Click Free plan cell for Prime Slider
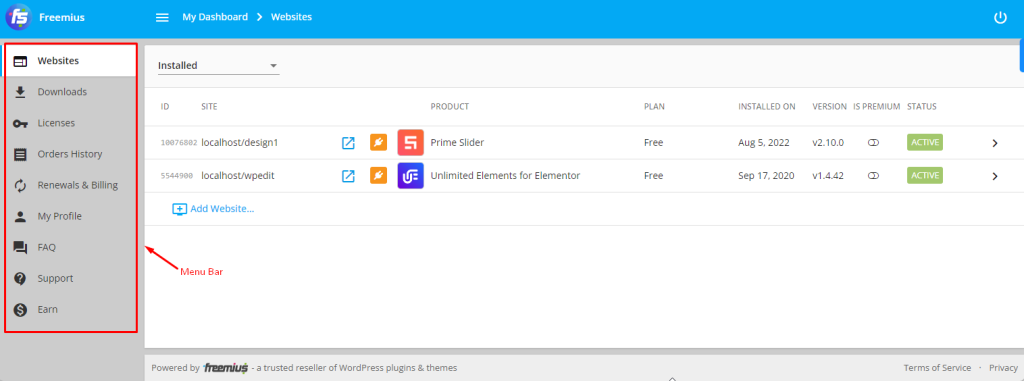This screenshot has width=1024, height=381. tap(654, 142)
